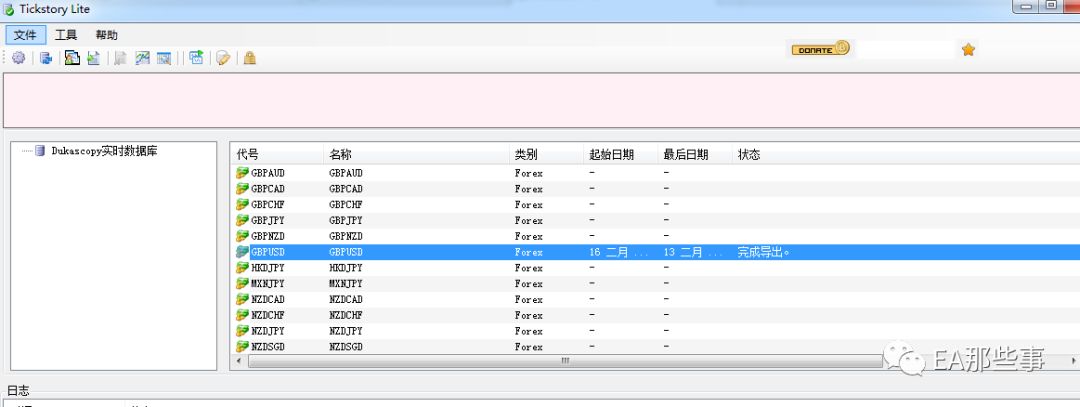Select GBPUSD in the 代号 column

pyautogui.click(x=268, y=253)
